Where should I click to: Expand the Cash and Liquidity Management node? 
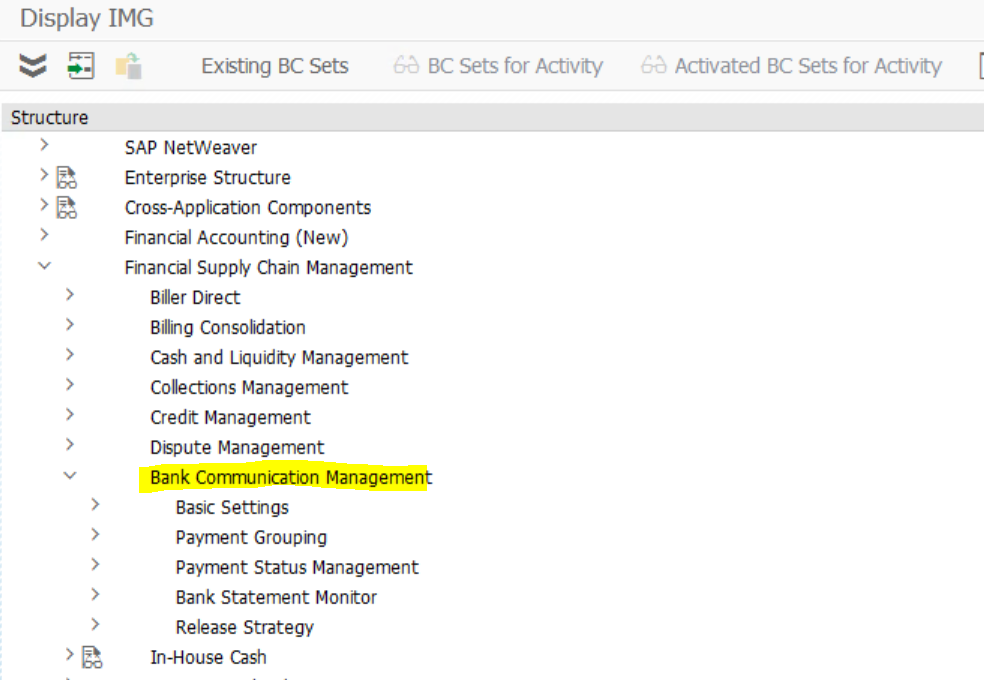pos(70,356)
